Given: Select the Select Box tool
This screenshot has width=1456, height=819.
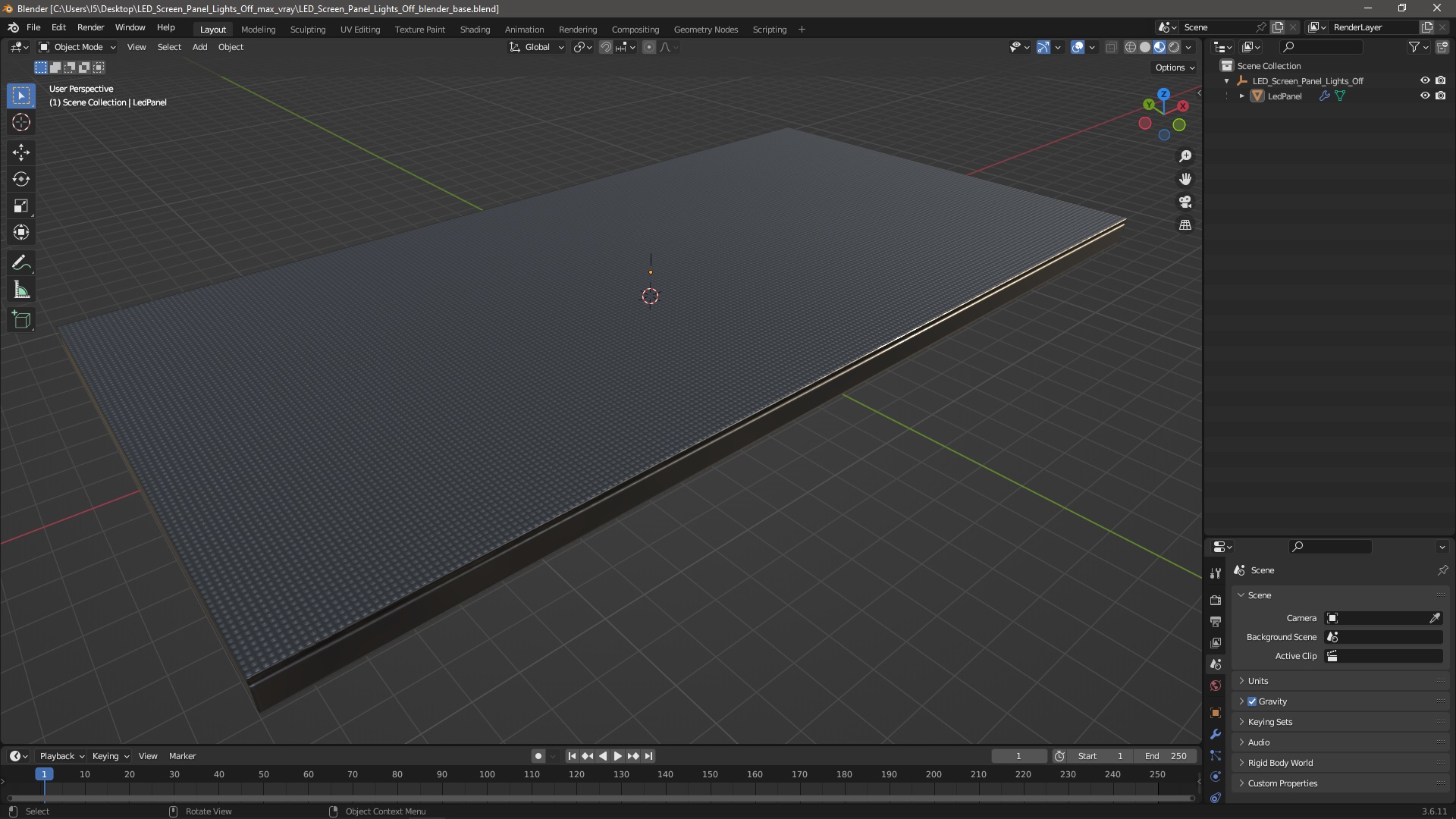Looking at the screenshot, I should point(21,96).
